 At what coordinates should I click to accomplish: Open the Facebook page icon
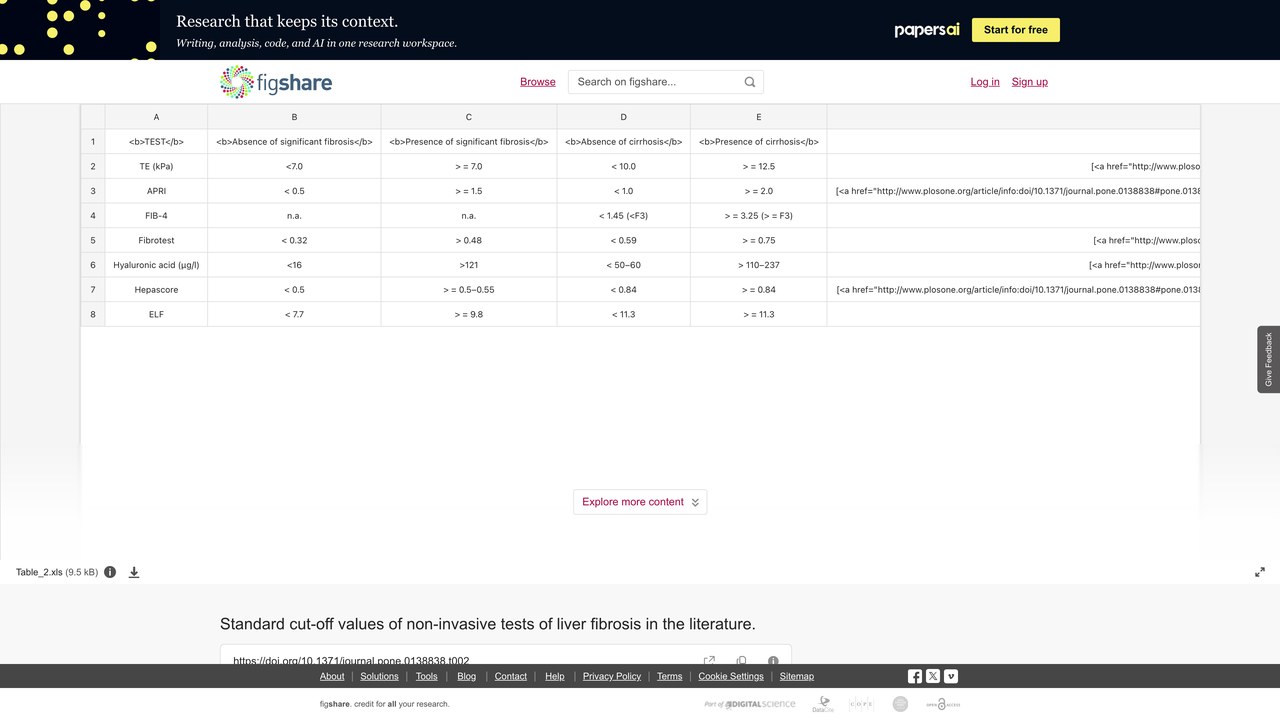point(915,676)
